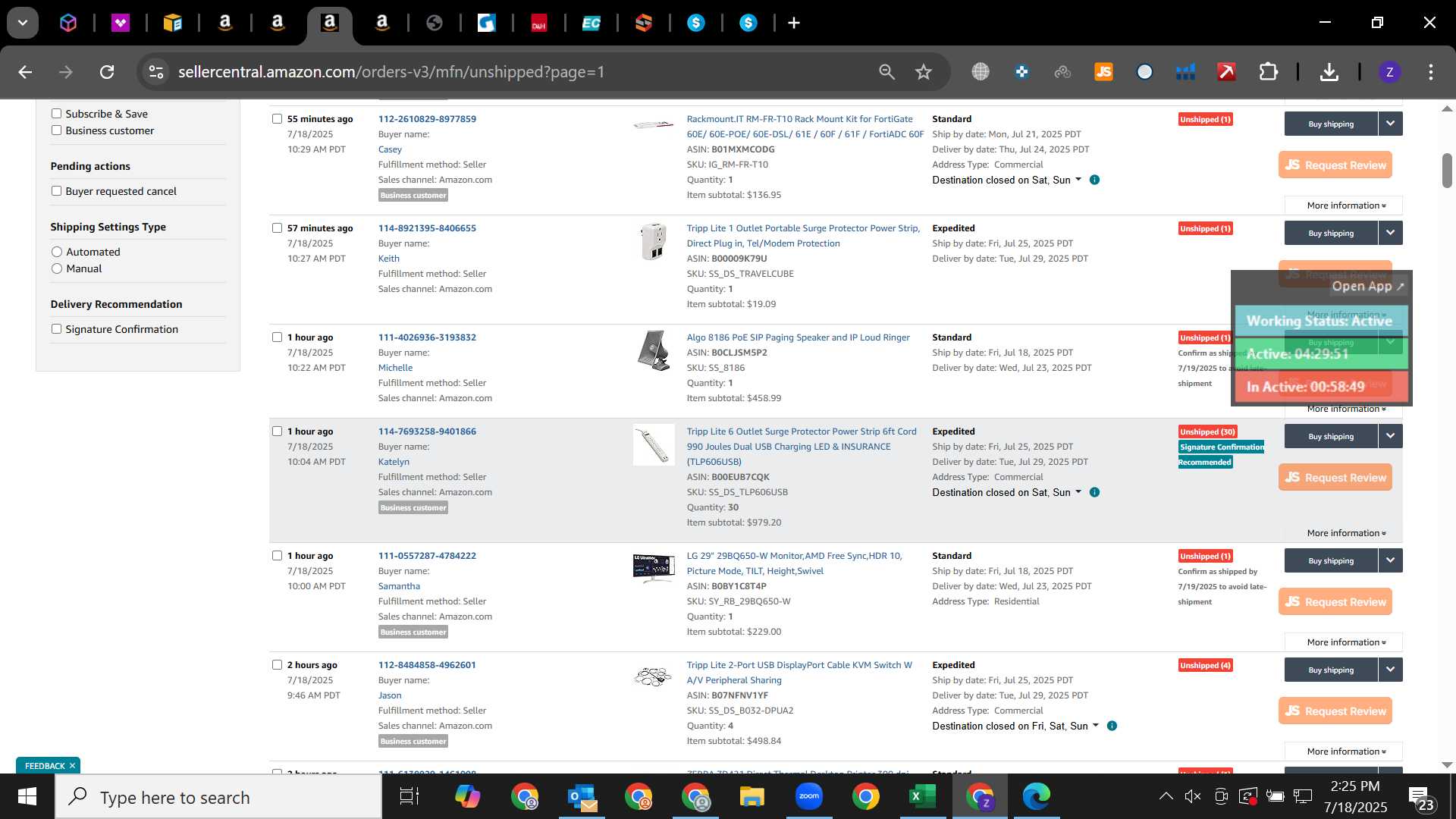Image resolution: width=1456 pixels, height=819 pixels.
Task: Click the Windows Start button
Action: tap(27, 796)
